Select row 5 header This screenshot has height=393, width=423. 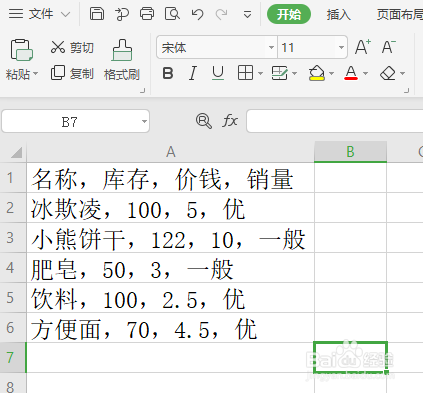(13, 297)
